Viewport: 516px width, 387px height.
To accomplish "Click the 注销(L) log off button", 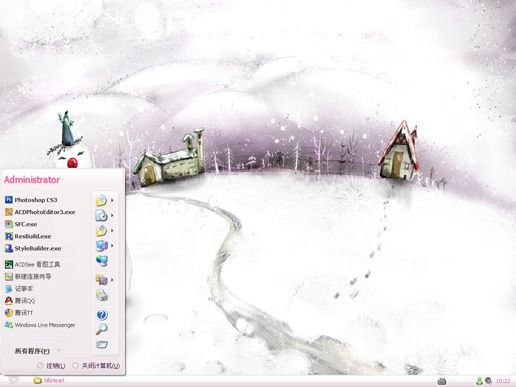I will tap(51, 366).
